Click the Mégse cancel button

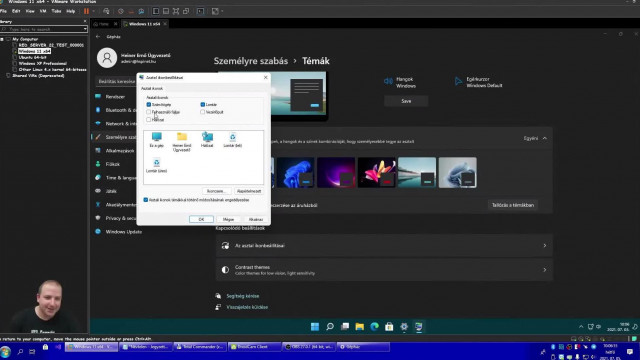click(x=228, y=219)
